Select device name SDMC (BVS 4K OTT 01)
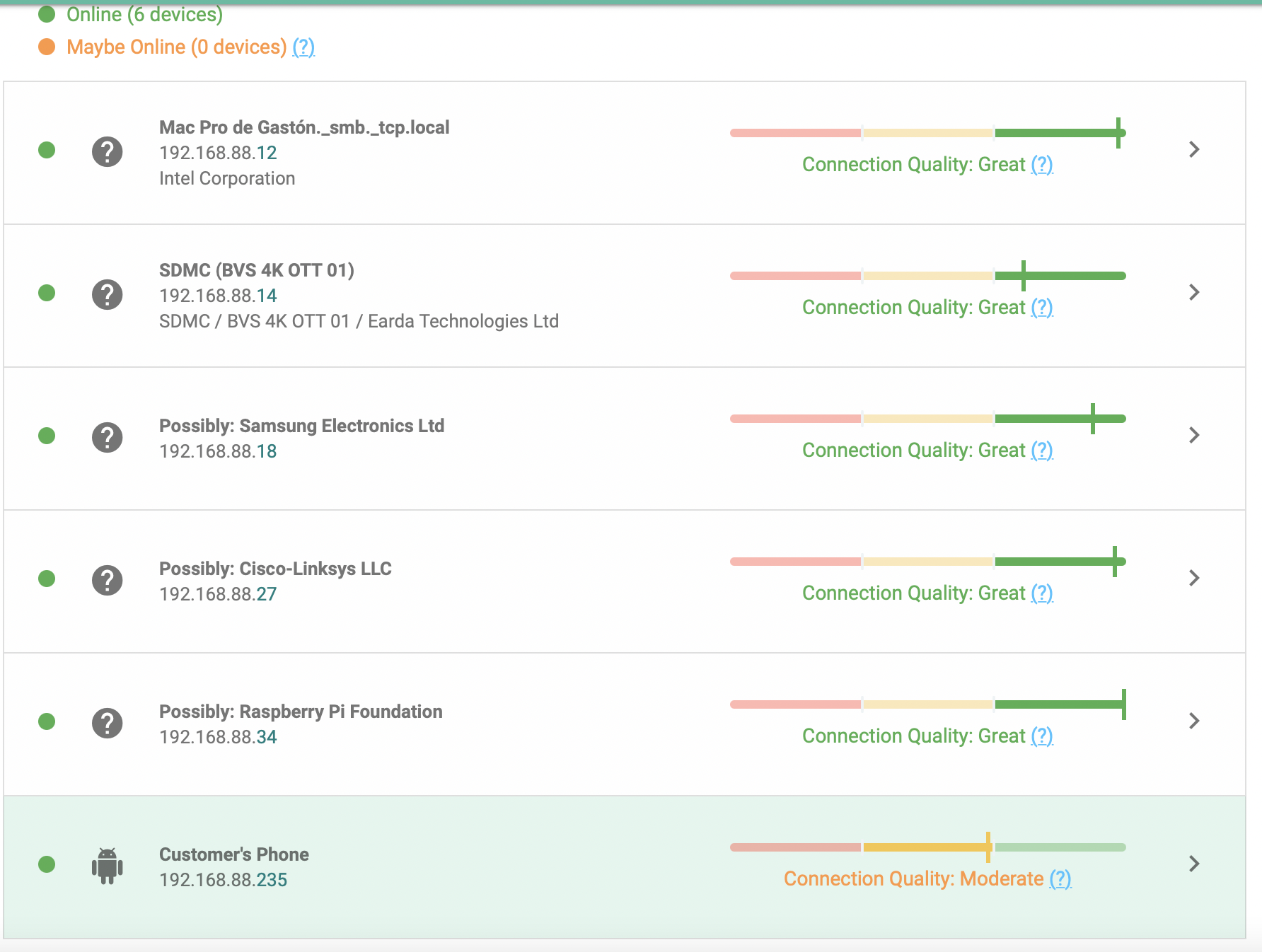 tap(257, 270)
